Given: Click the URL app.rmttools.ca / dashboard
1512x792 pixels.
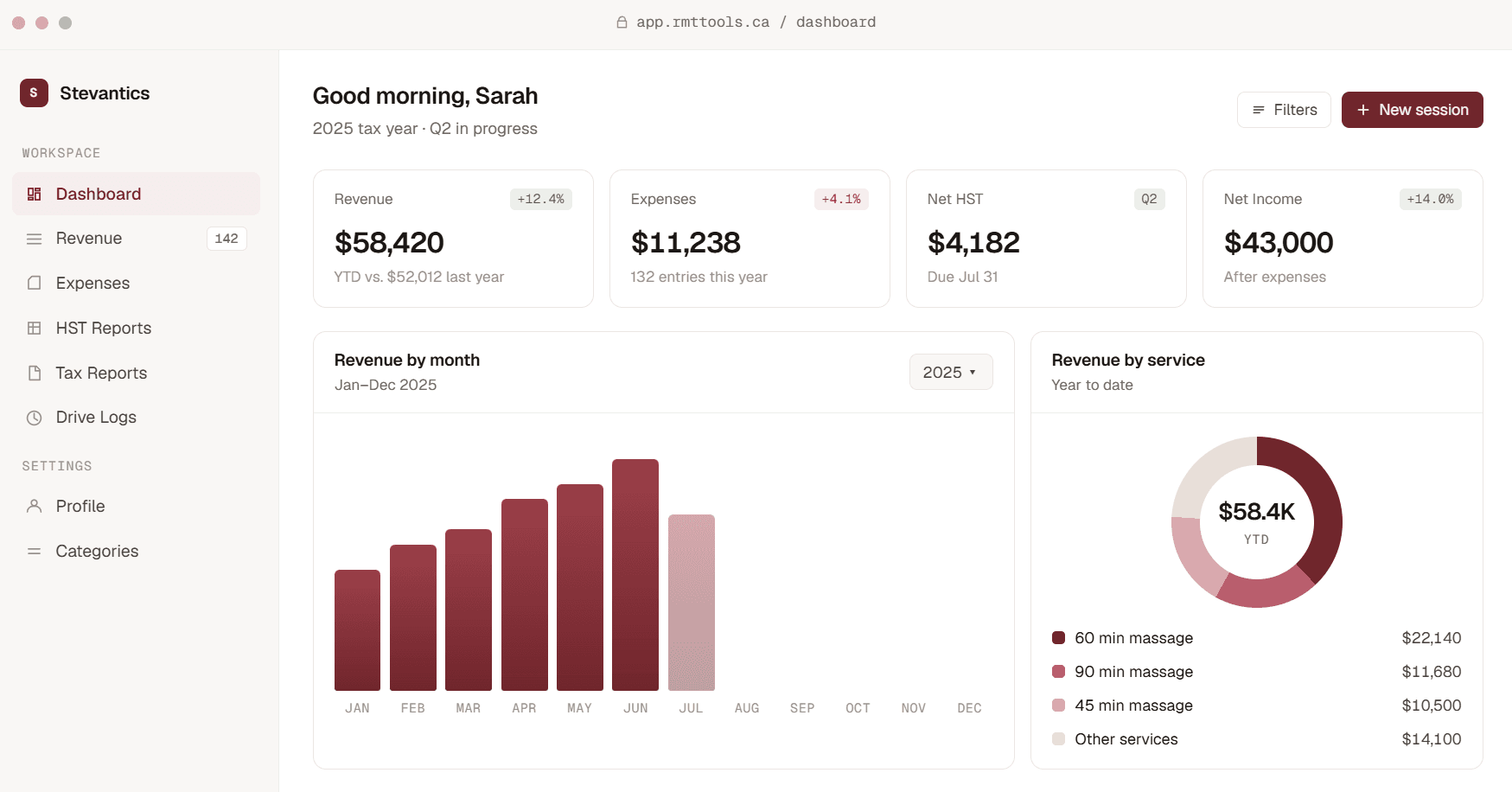Looking at the screenshot, I should click(x=756, y=22).
